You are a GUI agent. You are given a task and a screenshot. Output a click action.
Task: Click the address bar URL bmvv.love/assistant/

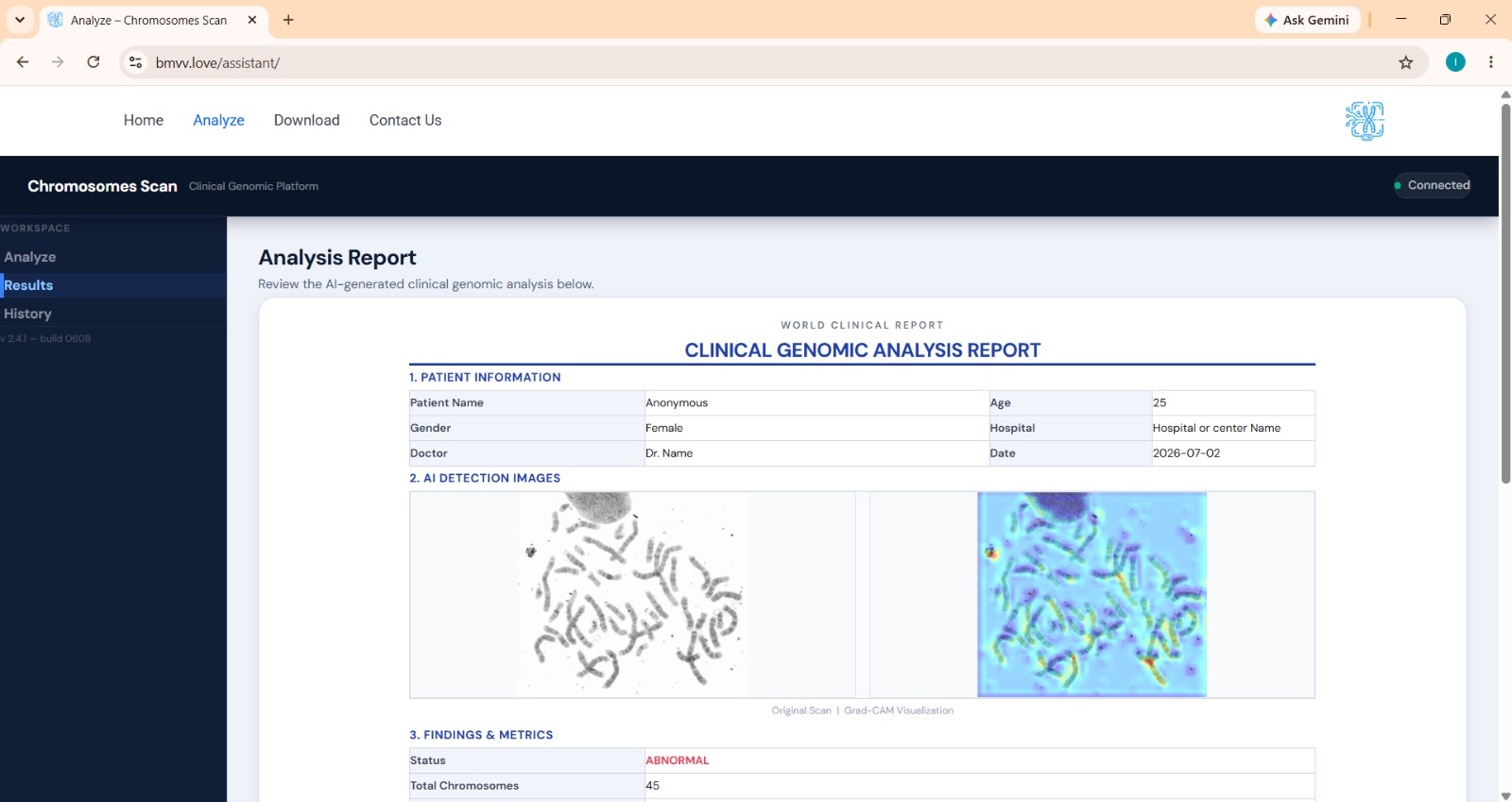coord(217,63)
